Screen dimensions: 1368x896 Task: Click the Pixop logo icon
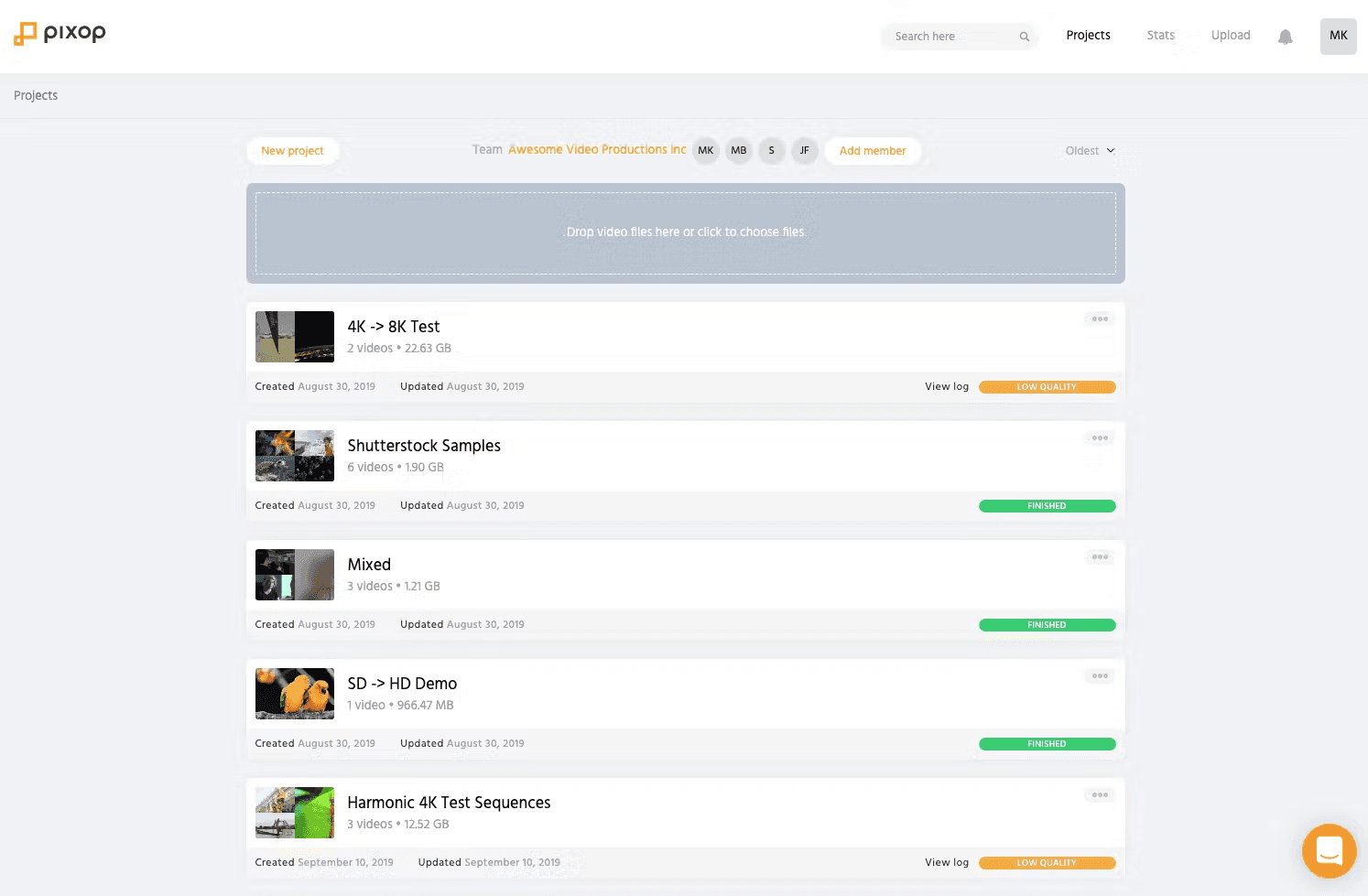[x=25, y=34]
